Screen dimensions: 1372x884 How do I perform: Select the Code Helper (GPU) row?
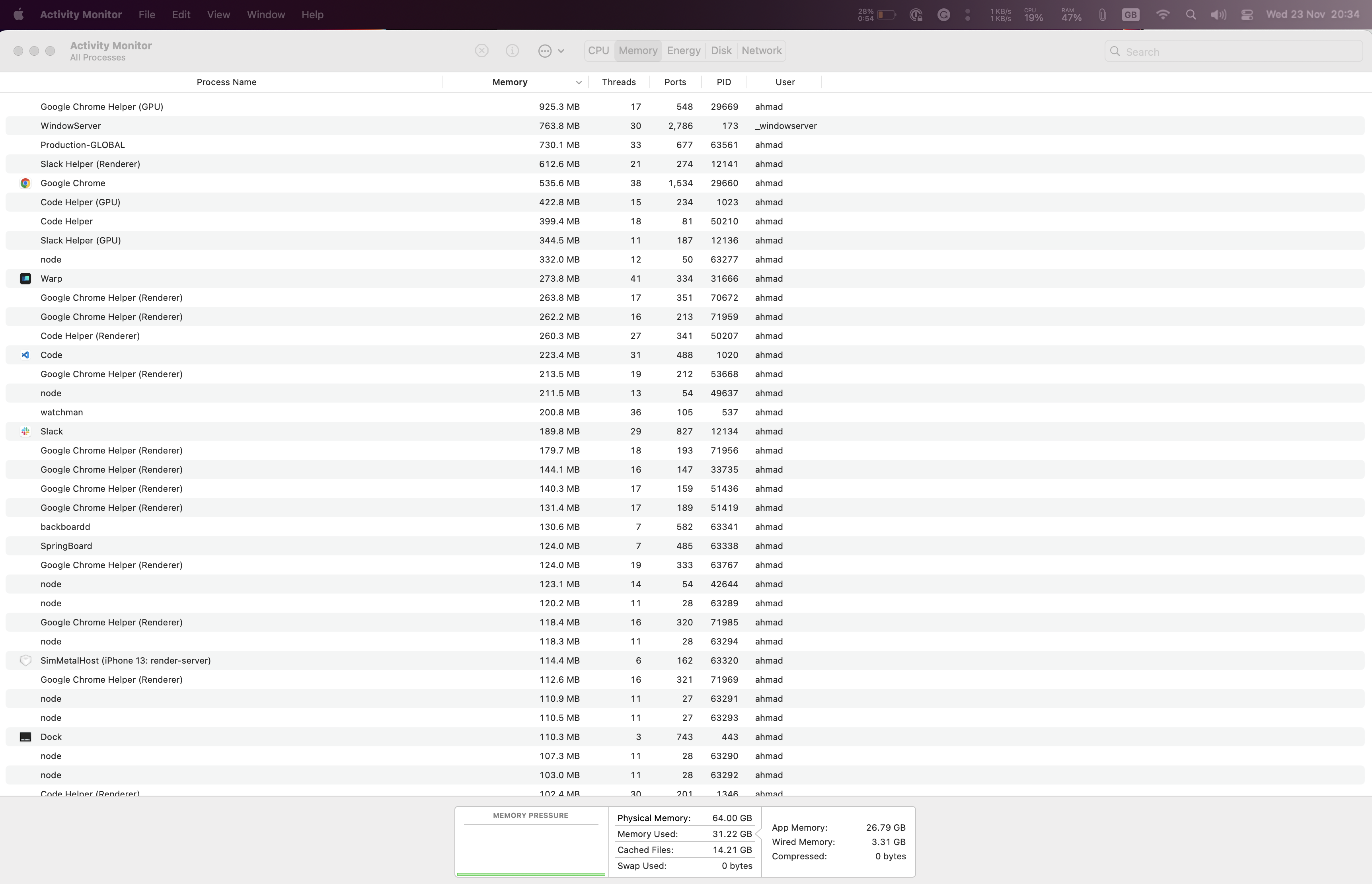(x=685, y=202)
